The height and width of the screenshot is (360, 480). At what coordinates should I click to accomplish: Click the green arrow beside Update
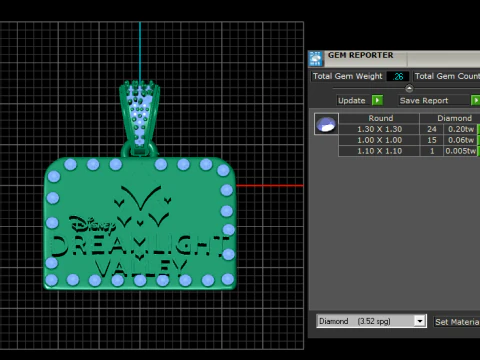click(377, 100)
